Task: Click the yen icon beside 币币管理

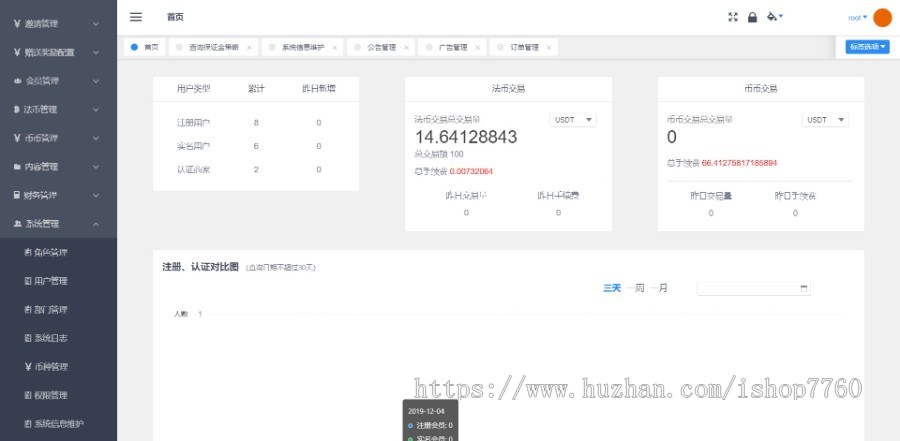Action: coord(17,138)
